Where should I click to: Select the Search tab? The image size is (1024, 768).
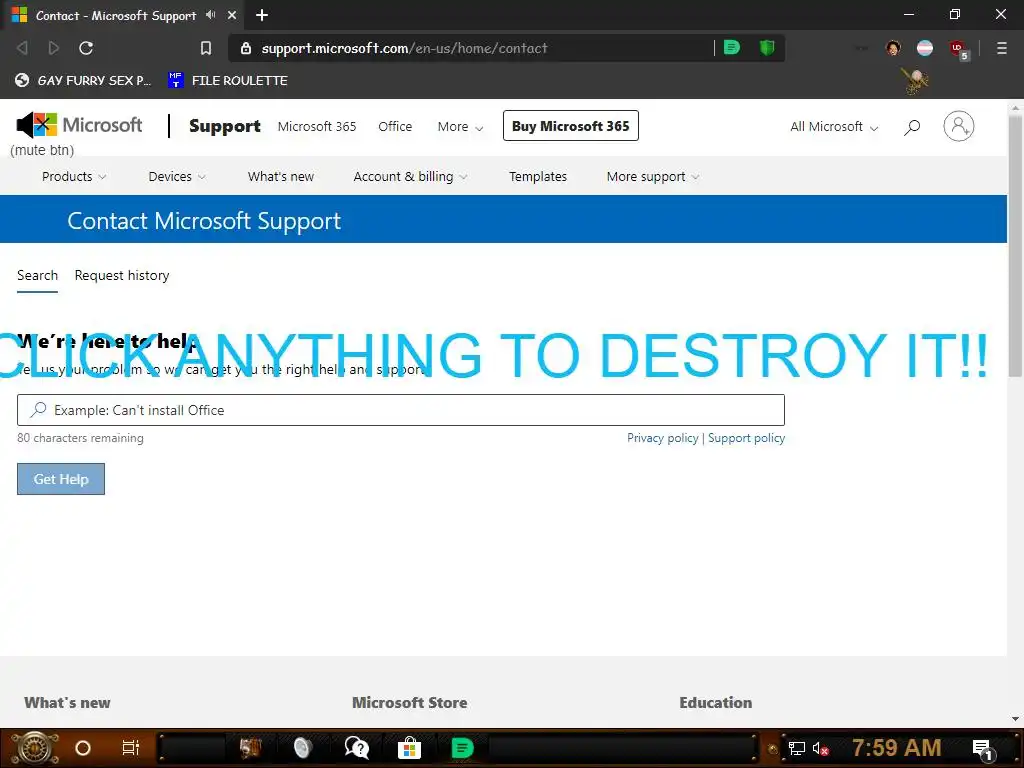point(37,275)
